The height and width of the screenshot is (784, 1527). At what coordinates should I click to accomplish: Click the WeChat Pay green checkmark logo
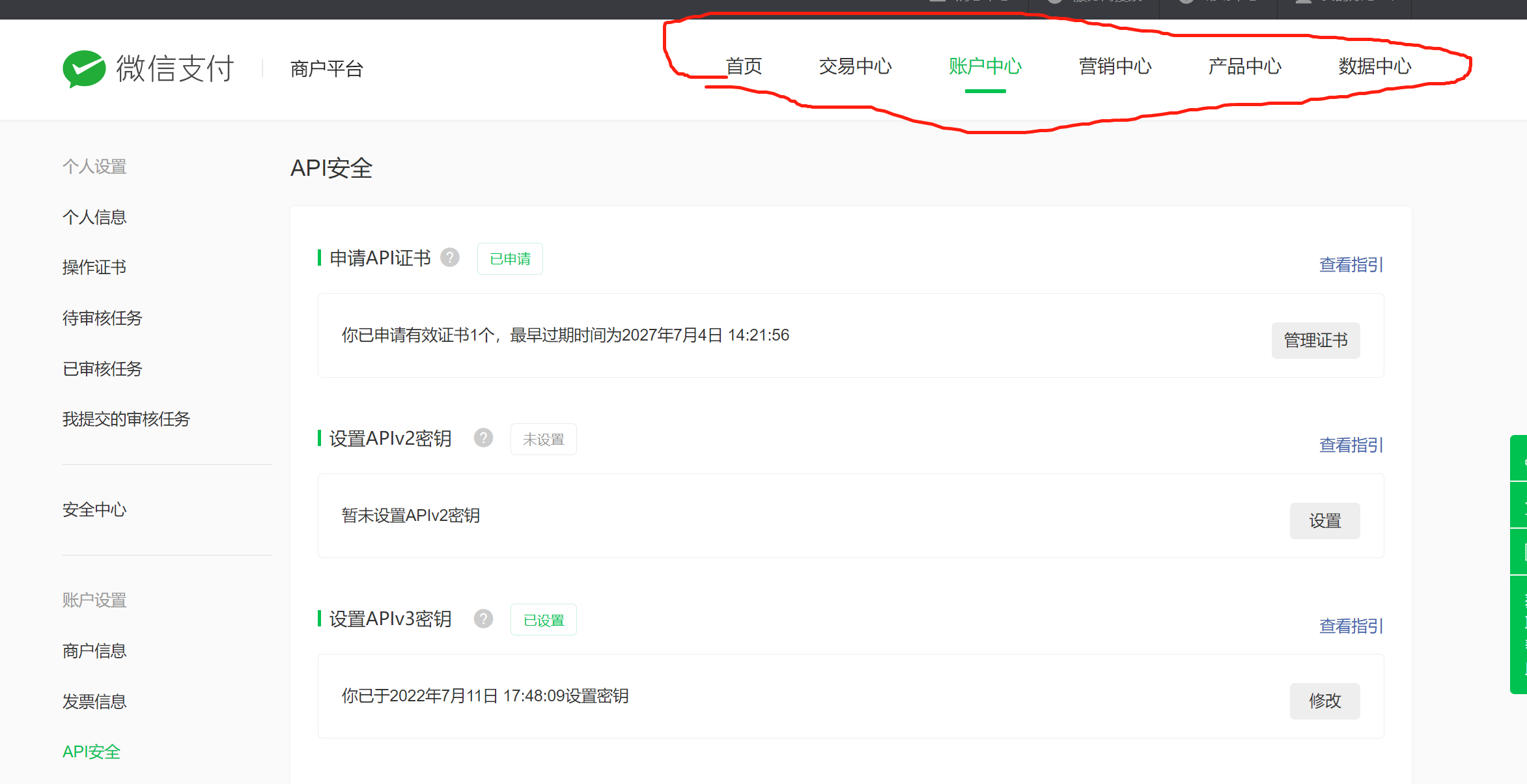click(84, 68)
